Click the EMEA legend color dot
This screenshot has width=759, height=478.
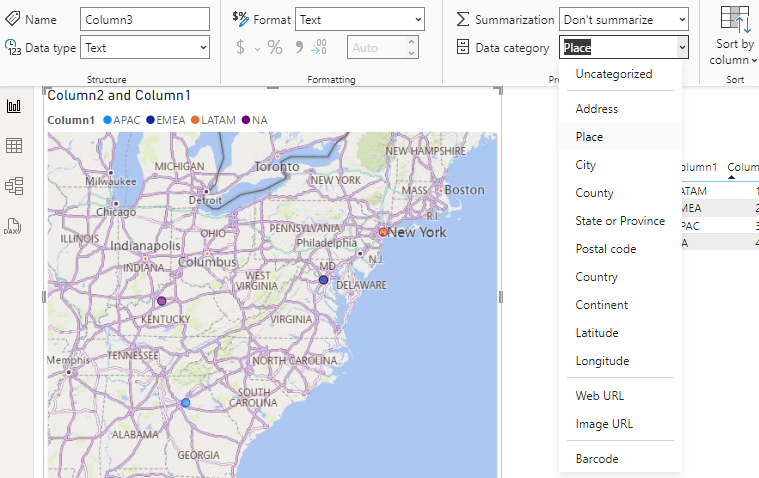pyautogui.click(x=150, y=120)
